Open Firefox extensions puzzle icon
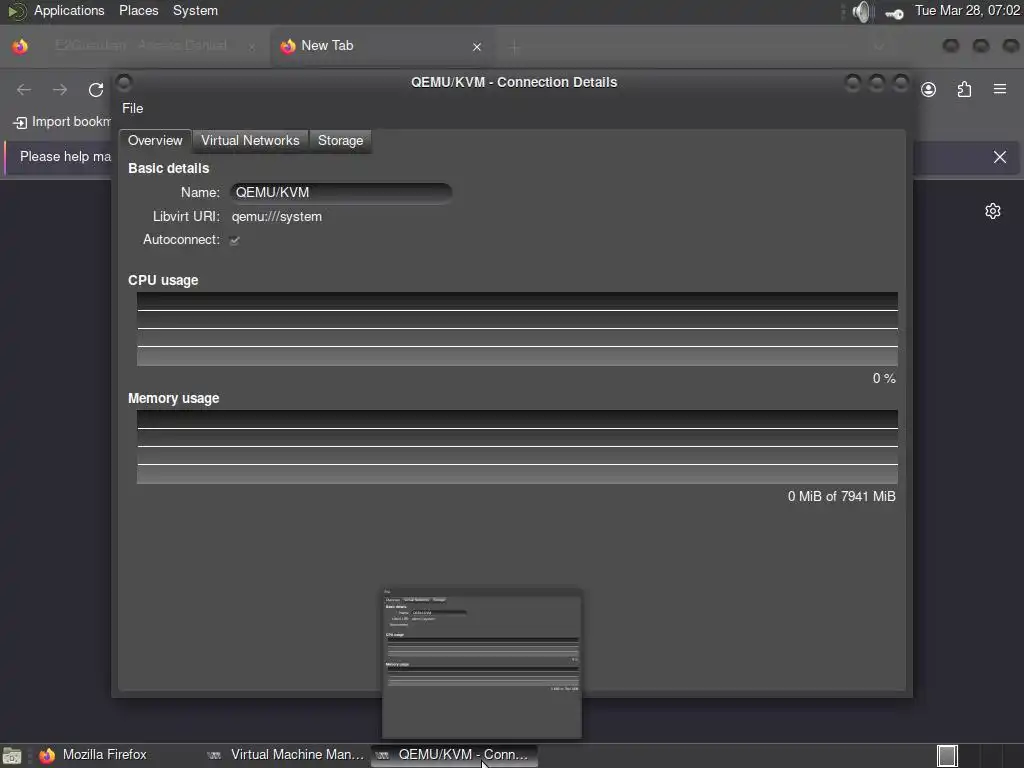This screenshot has width=1024, height=768. [x=965, y=89]
